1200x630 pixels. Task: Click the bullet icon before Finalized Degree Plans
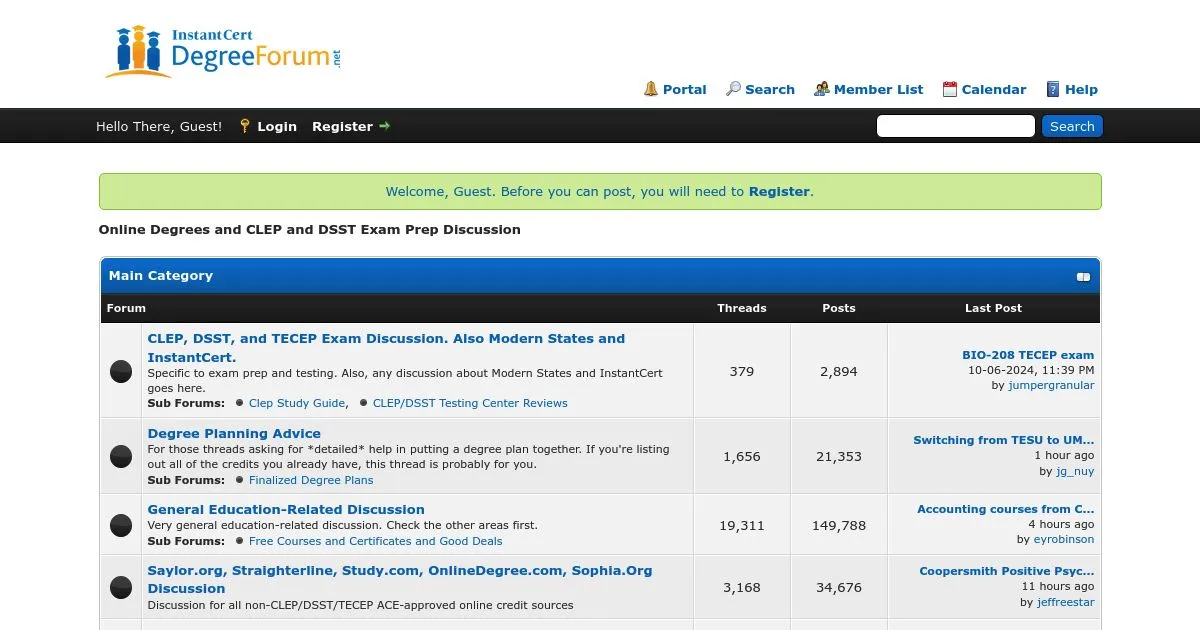click(x=239, y=480)
